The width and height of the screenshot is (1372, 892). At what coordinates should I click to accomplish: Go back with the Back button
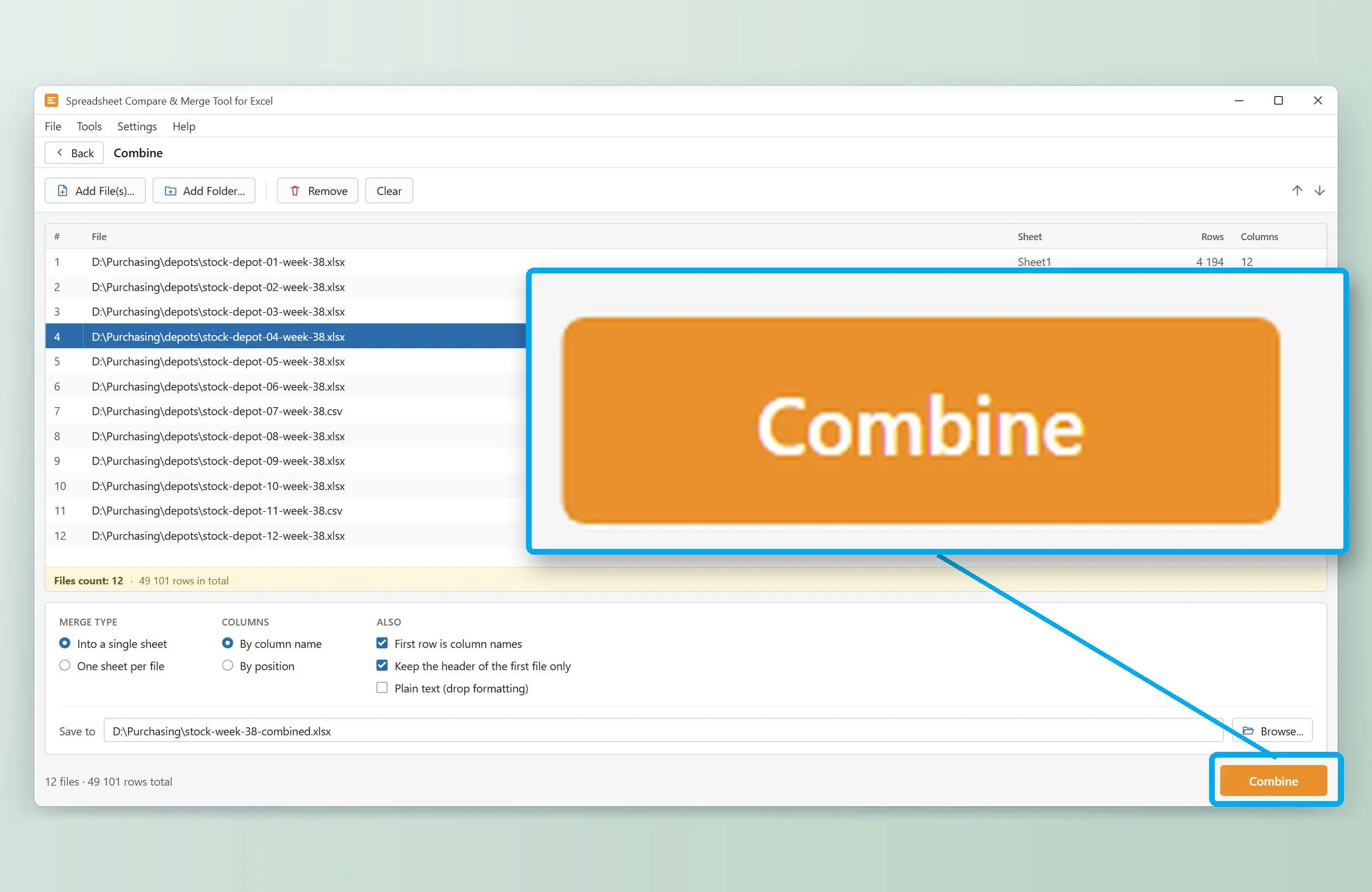74,153
